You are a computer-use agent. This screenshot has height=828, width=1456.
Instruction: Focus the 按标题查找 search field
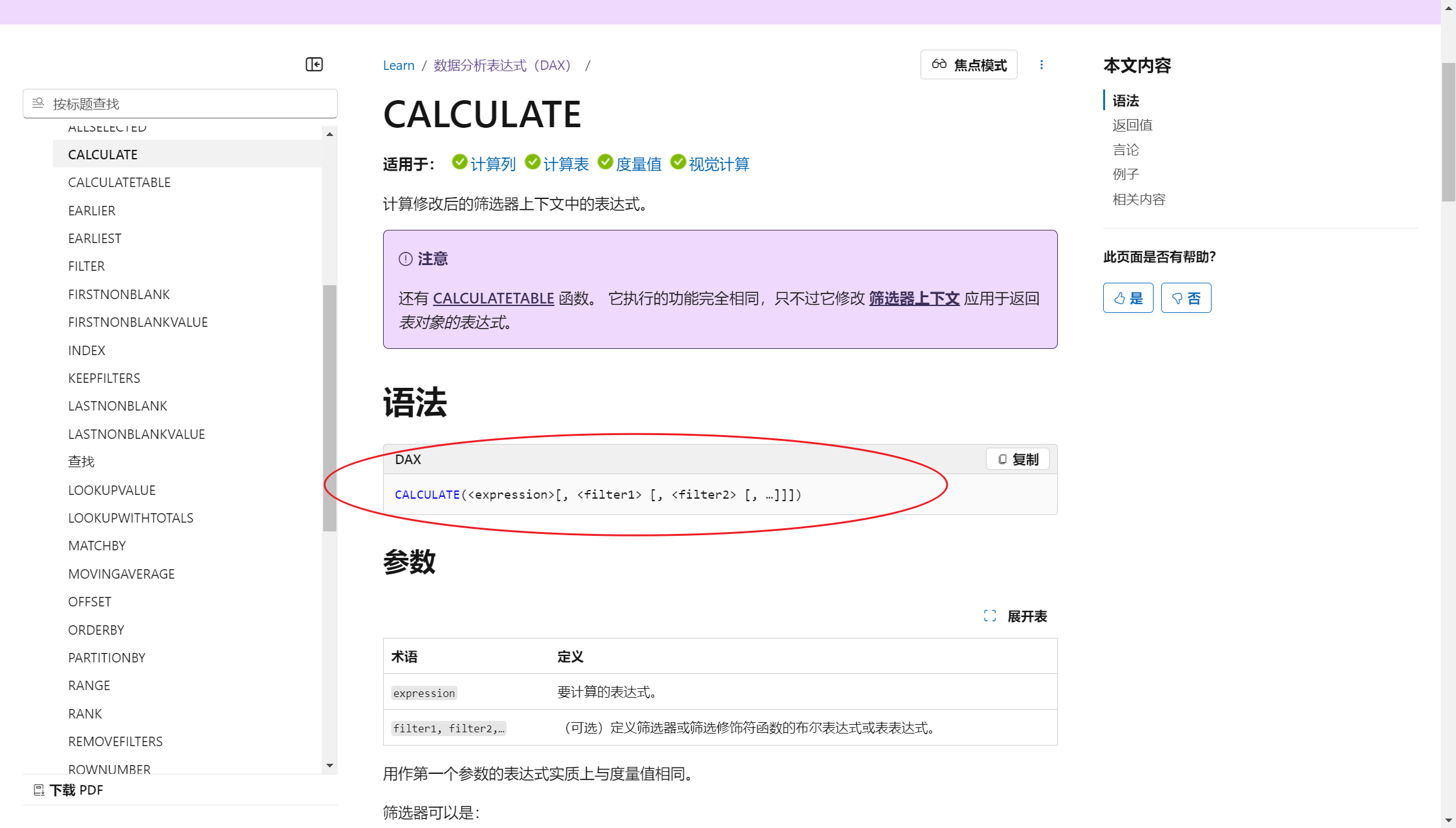click(189, 104)
